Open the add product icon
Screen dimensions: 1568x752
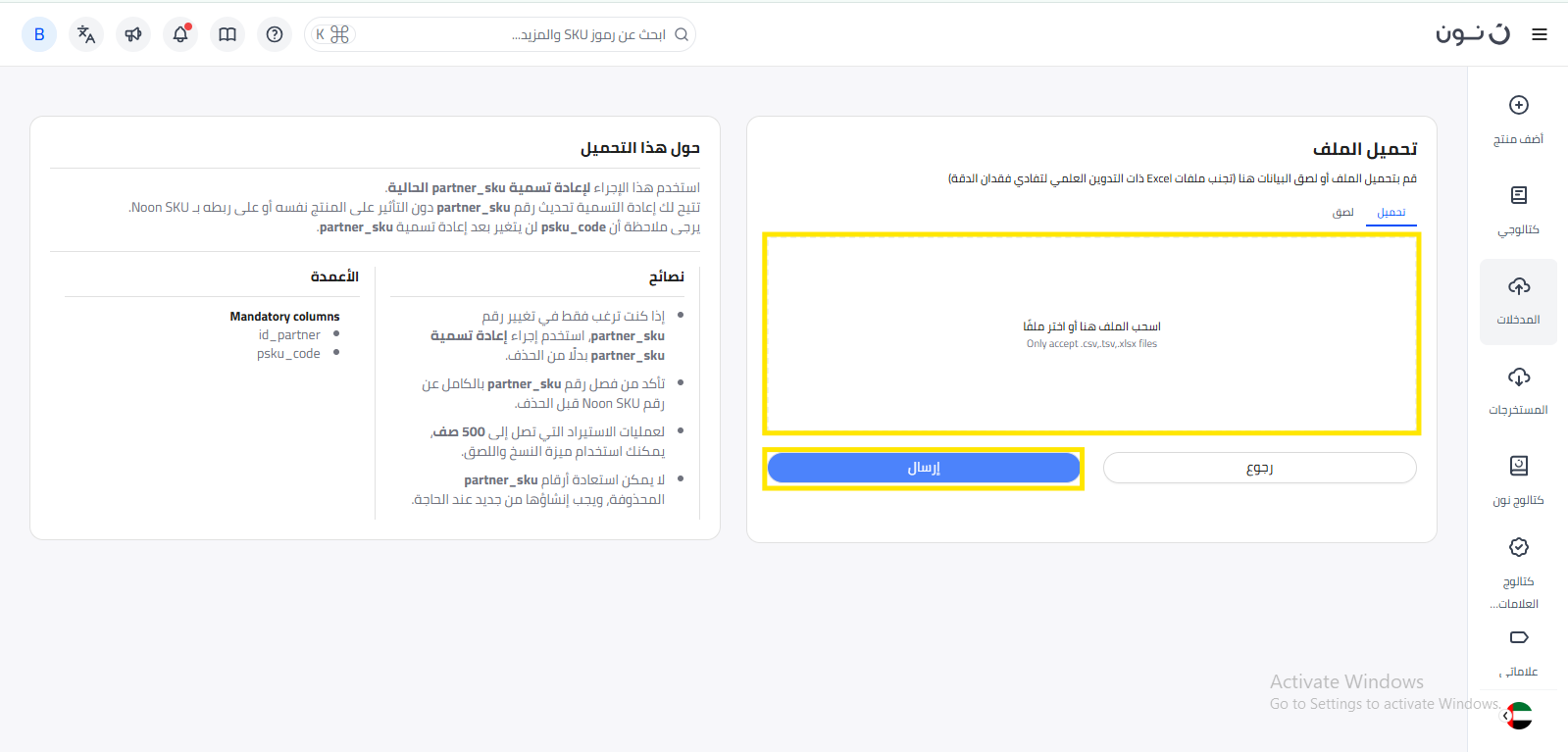1519,105
